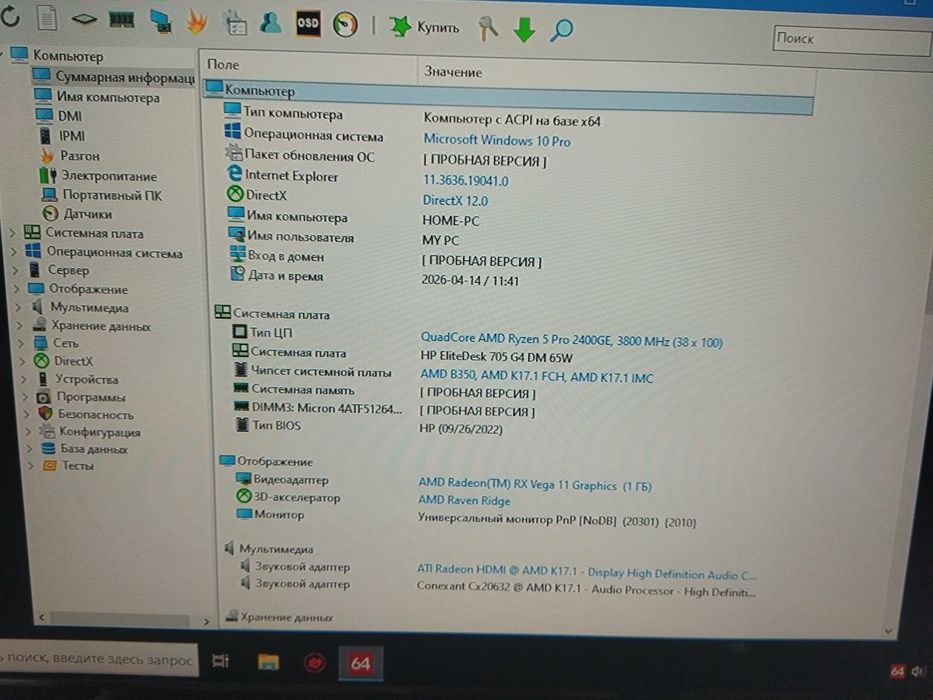Open ATI Radeon HDMI audio link
Viewport: 933px width, 700px height.
tap(587, 573)
